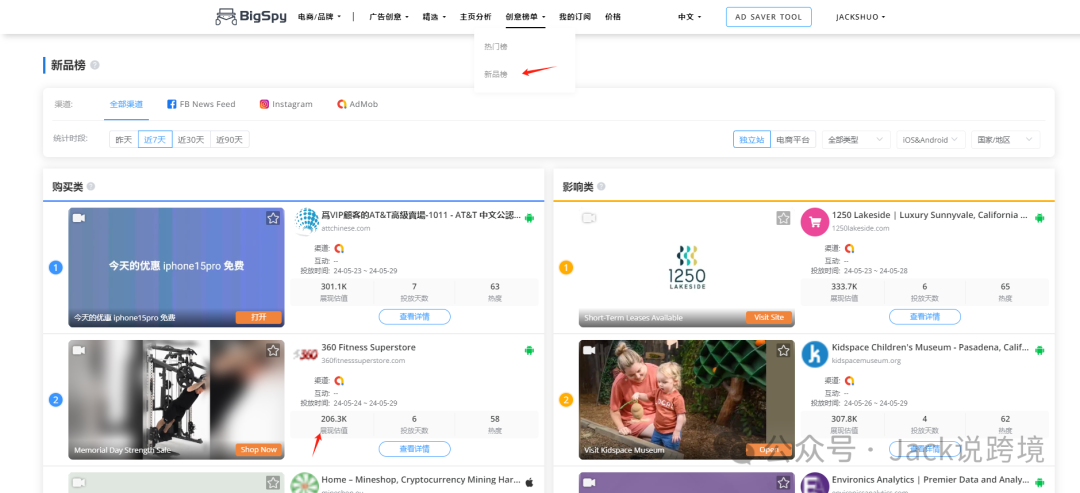The width and height of the screenshot is (1080, 493).
Task: Click 查看详情 for 360 Fitness Superstore
Action: point(414,449)
